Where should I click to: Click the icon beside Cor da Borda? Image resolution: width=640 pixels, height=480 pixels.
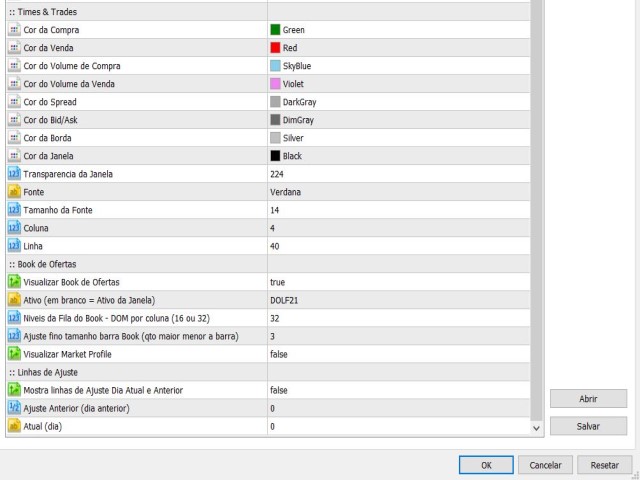point(14,138)
